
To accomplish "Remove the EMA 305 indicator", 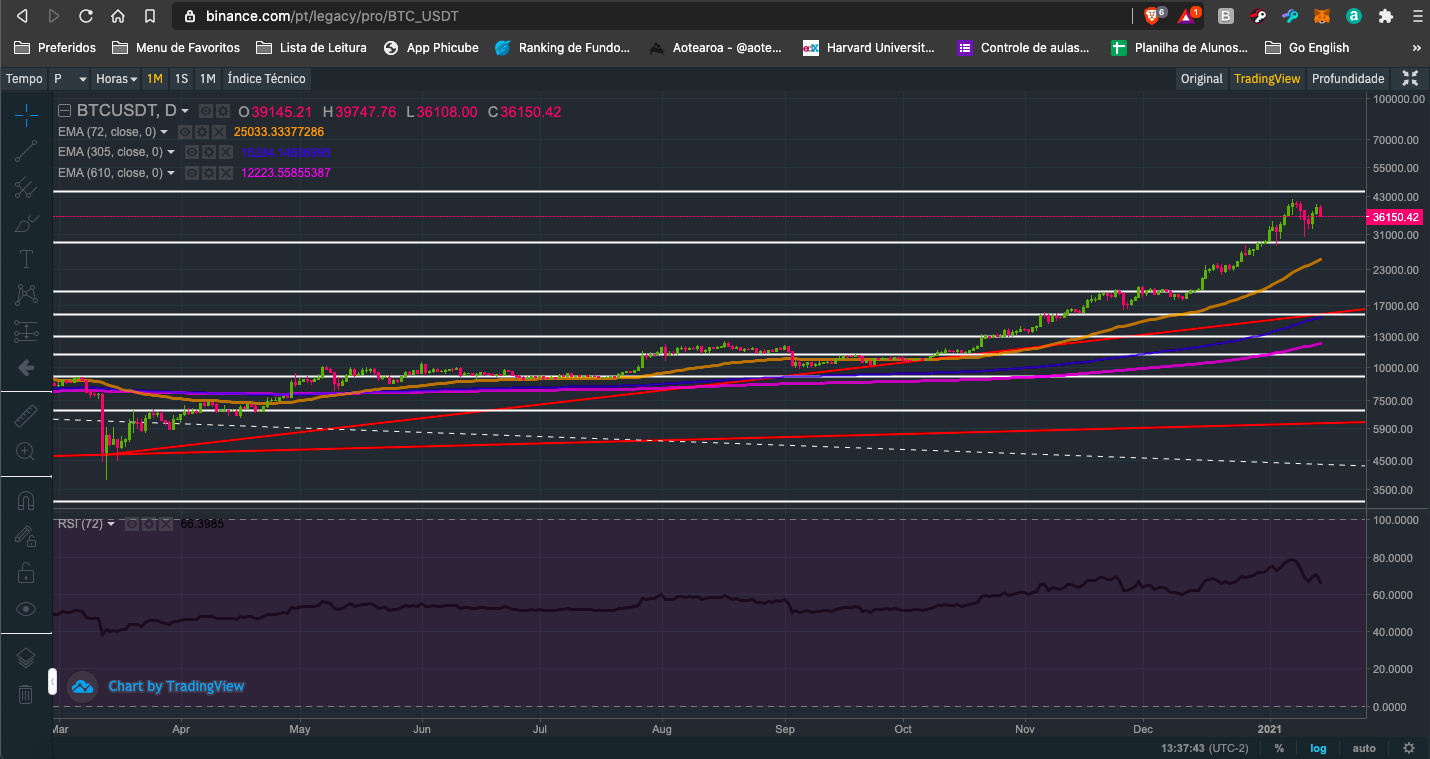I will tap(225, 152).
